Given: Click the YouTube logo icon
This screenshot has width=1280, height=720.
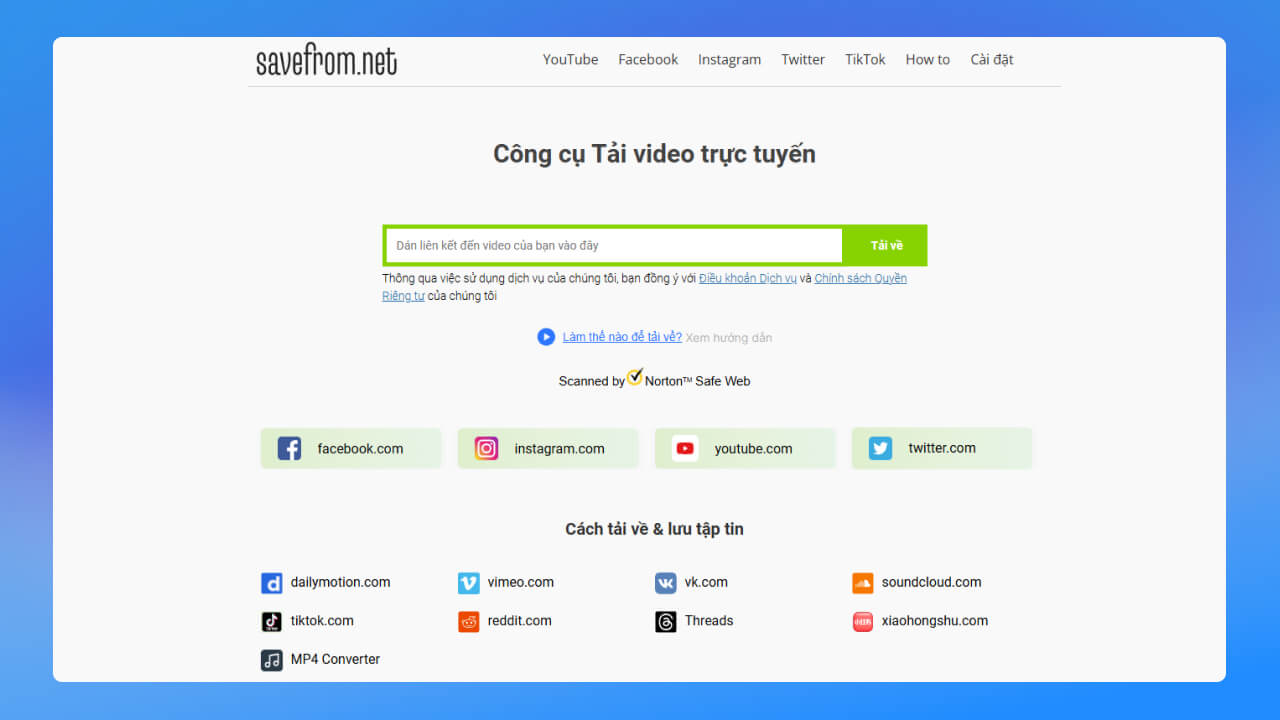Looking at the screenshot, I should (685, 448).
